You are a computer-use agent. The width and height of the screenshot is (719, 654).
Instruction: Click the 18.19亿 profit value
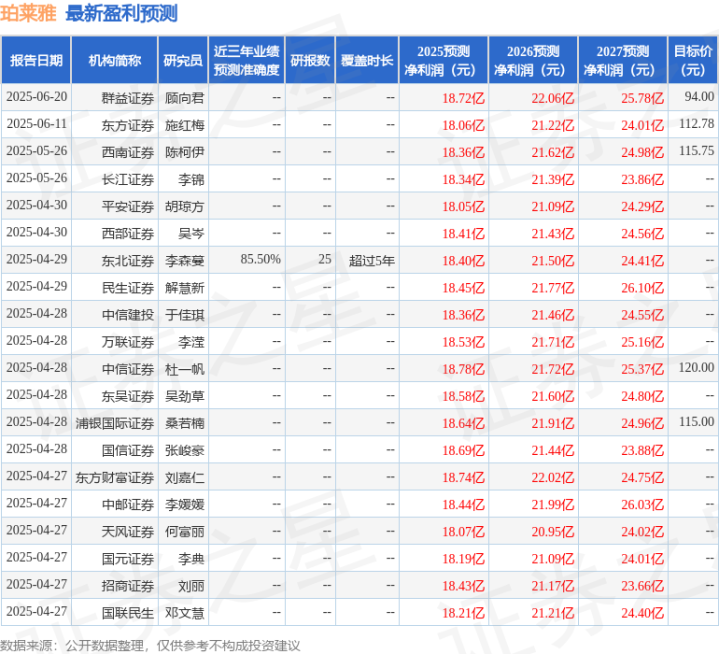463,559
